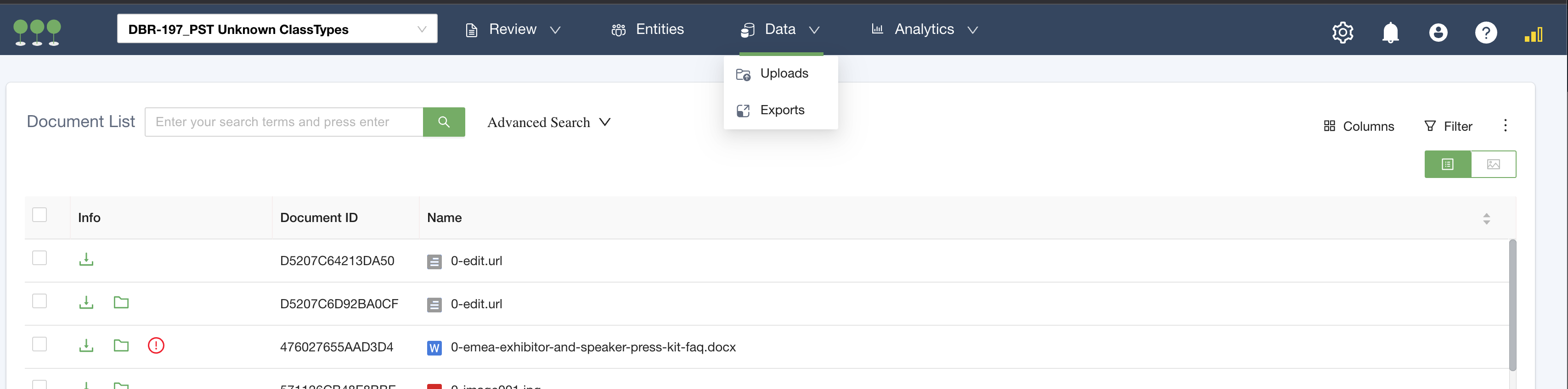This screenshot has width=1568, height=389.
Task: Click the notifications bell icon
Action: click(1390, 32)
